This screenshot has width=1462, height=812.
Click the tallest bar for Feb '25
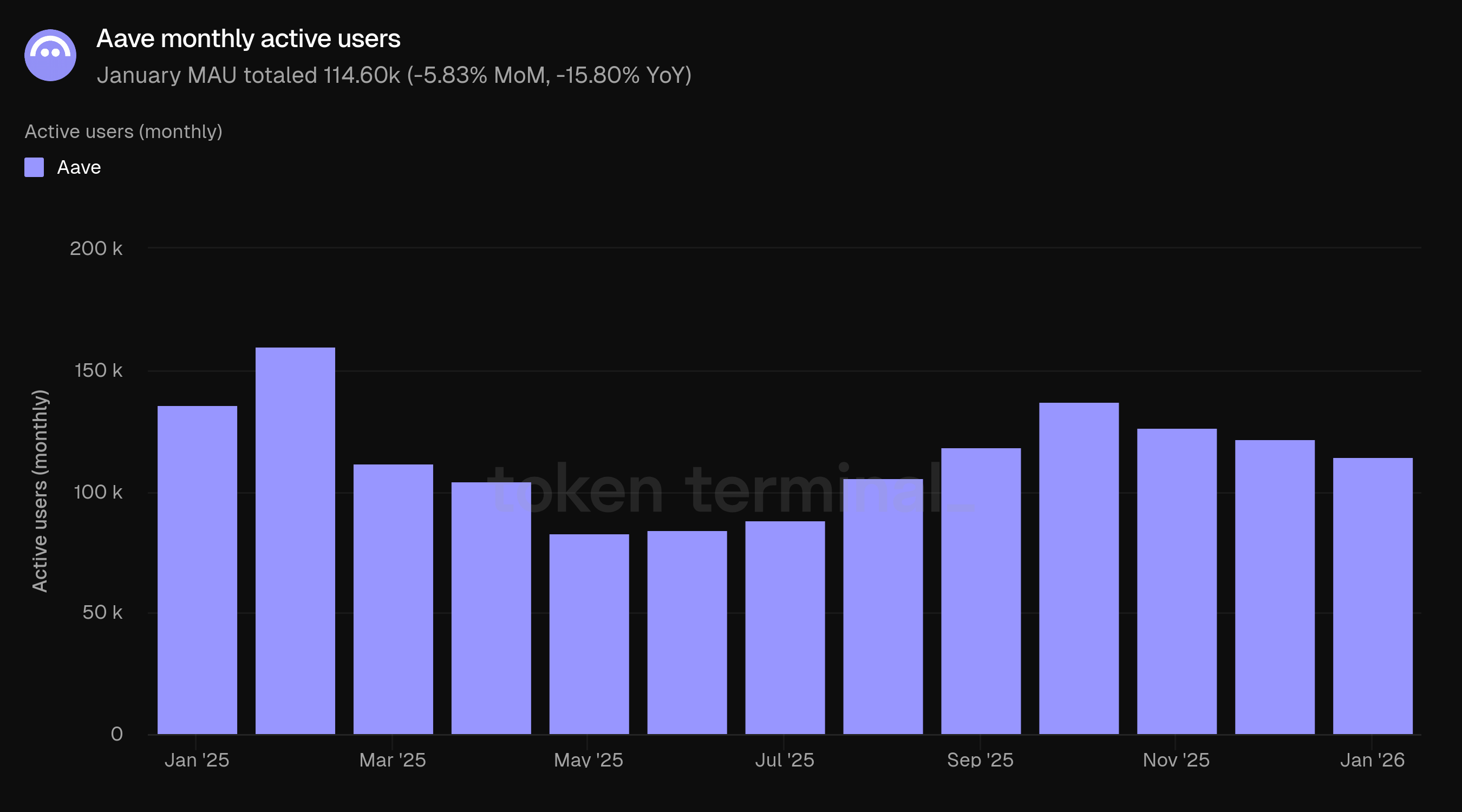pos(295,540)
